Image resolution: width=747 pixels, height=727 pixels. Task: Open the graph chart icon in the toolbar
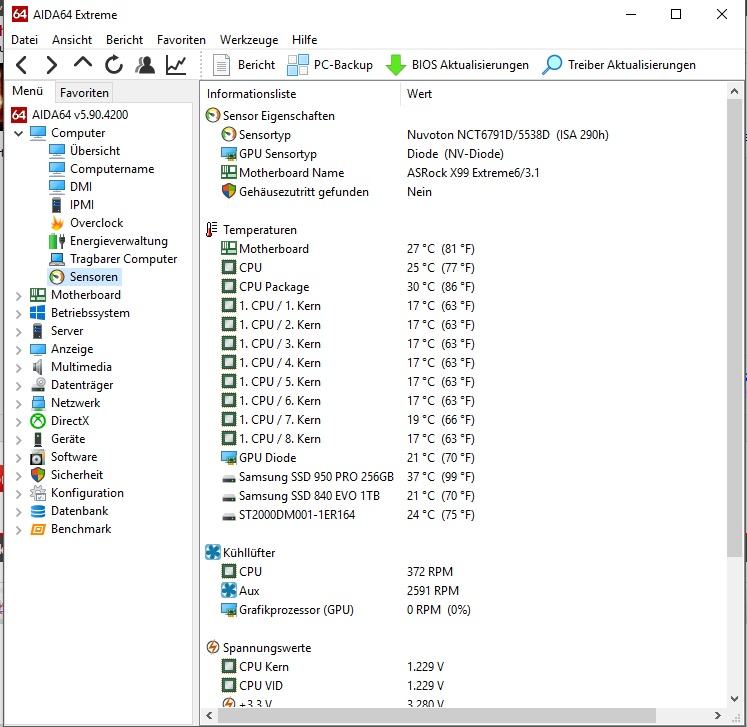(176, 65)
